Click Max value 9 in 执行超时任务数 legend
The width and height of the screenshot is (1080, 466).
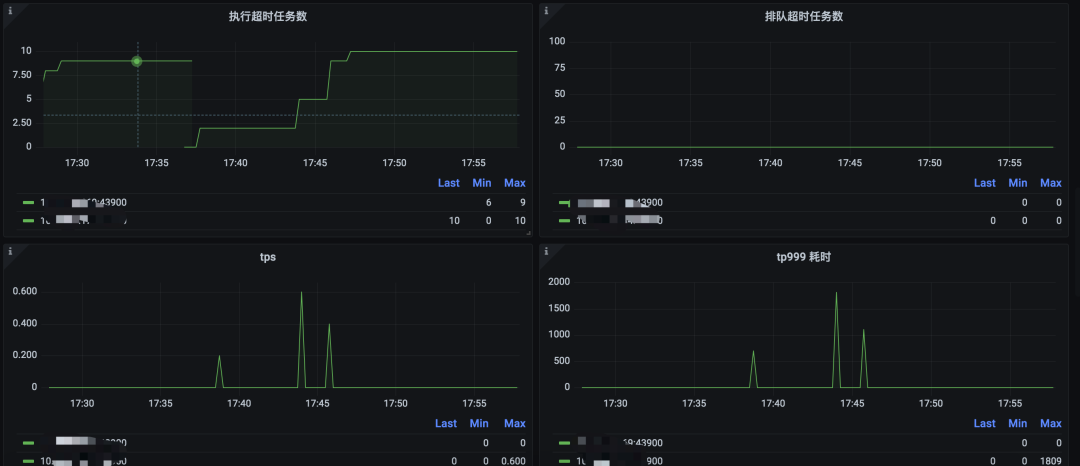coord(522,202)
